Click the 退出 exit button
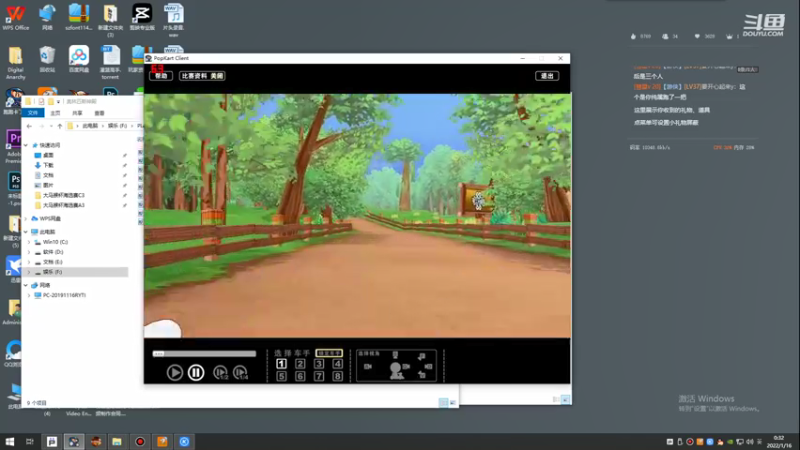 pyautogui.click(x=547, y=76)
